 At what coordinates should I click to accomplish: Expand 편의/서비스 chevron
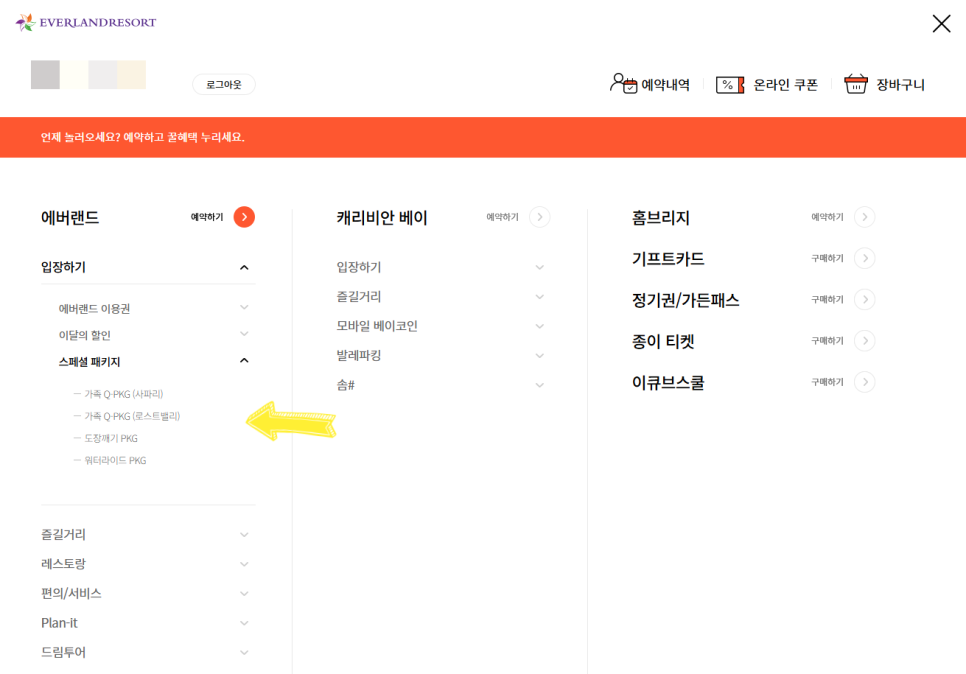(244, 594)
